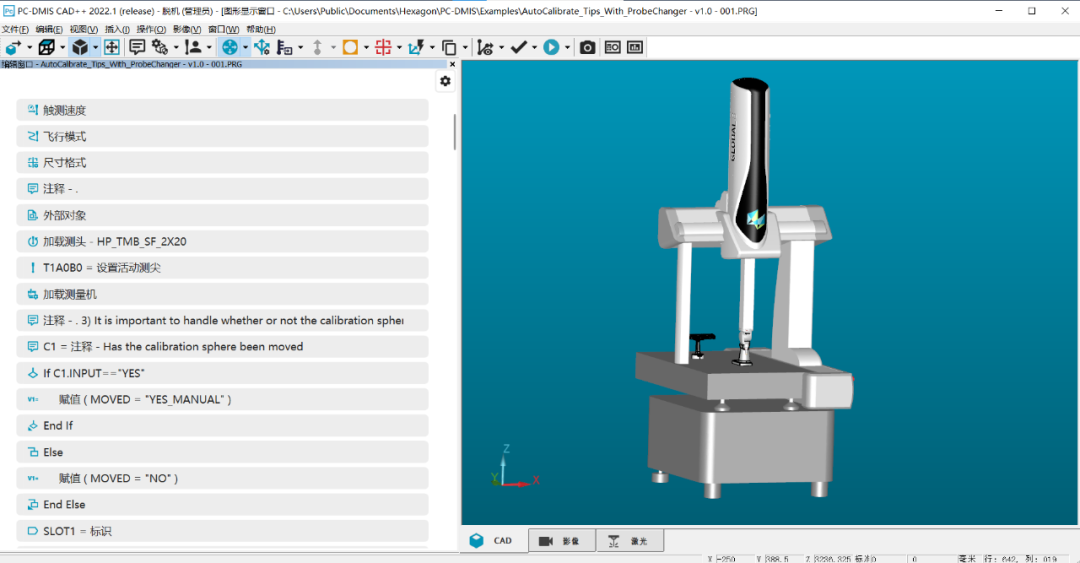The width and height of the screenshot is (1080, 563).
Task: Click the black checkmark toolbar icon
Action: pyautogui.click(x=519, y=47)
